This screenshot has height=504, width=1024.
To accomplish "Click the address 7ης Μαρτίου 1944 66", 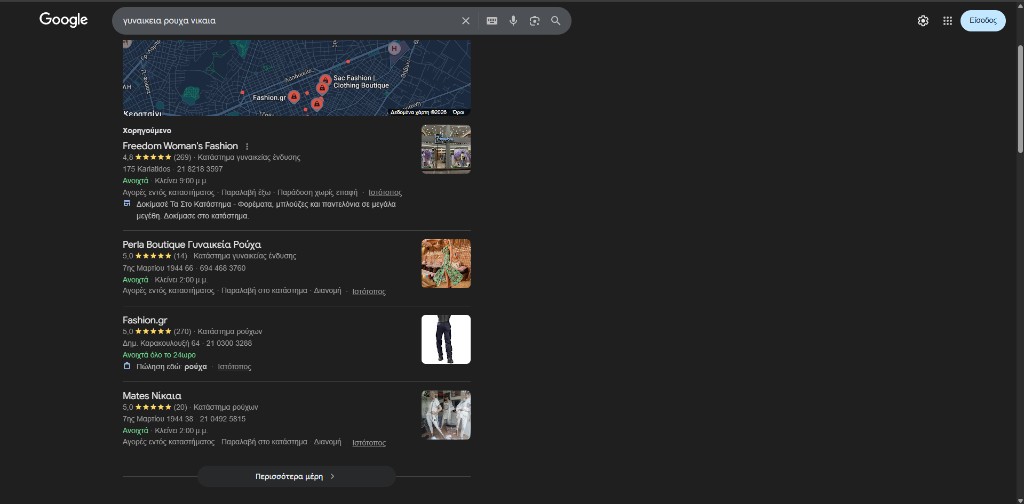I will pyautogui.click(x=158, y=268).
